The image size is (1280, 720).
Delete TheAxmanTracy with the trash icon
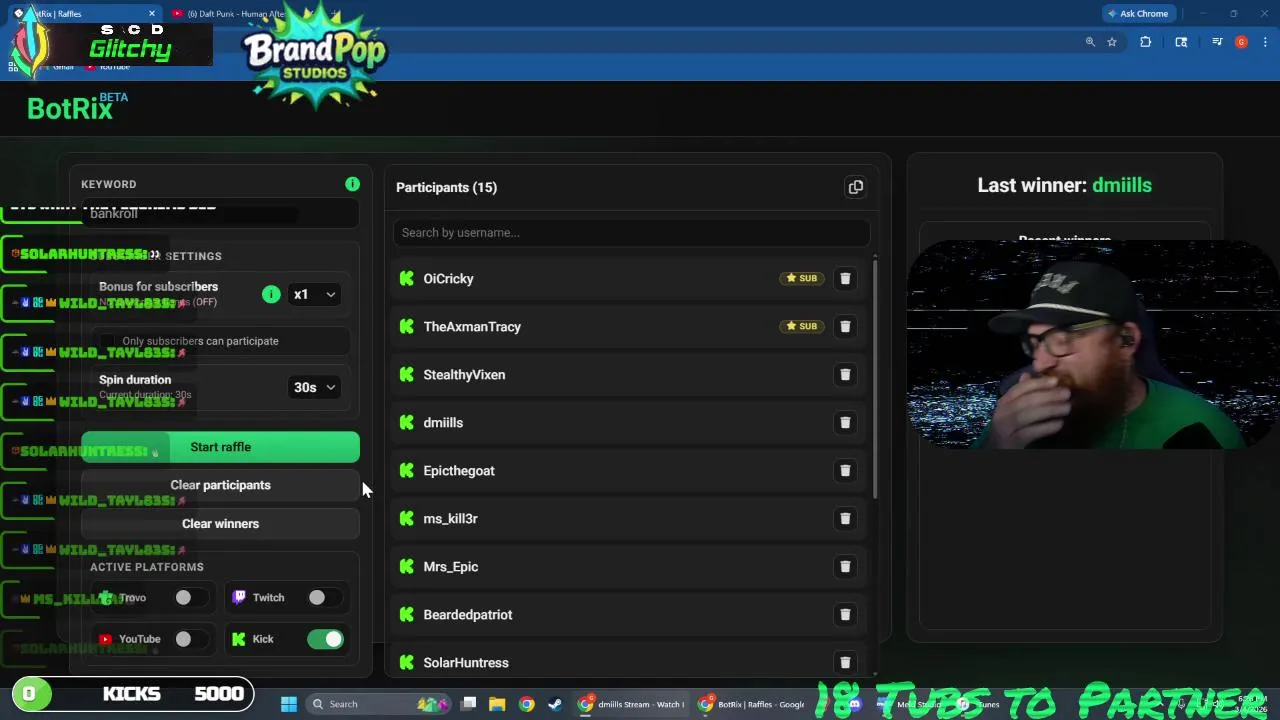[845, 327]
